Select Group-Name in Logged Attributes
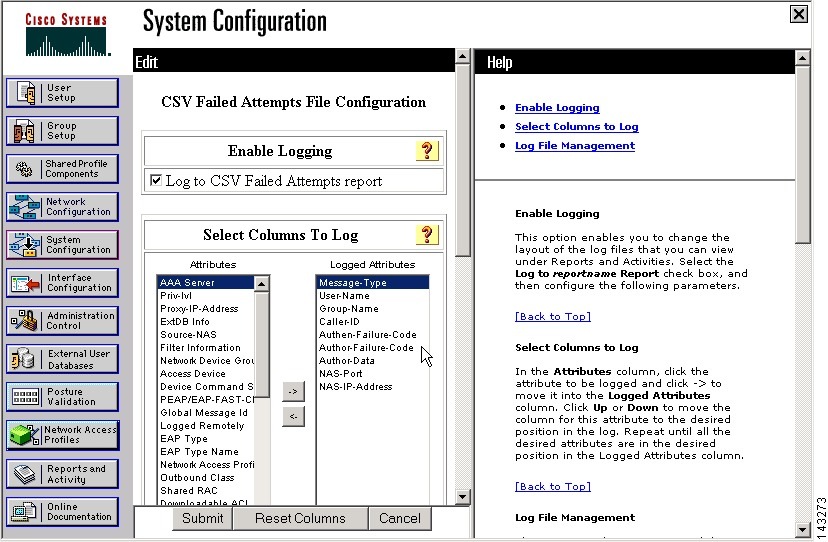 click(x=372, y=309)
